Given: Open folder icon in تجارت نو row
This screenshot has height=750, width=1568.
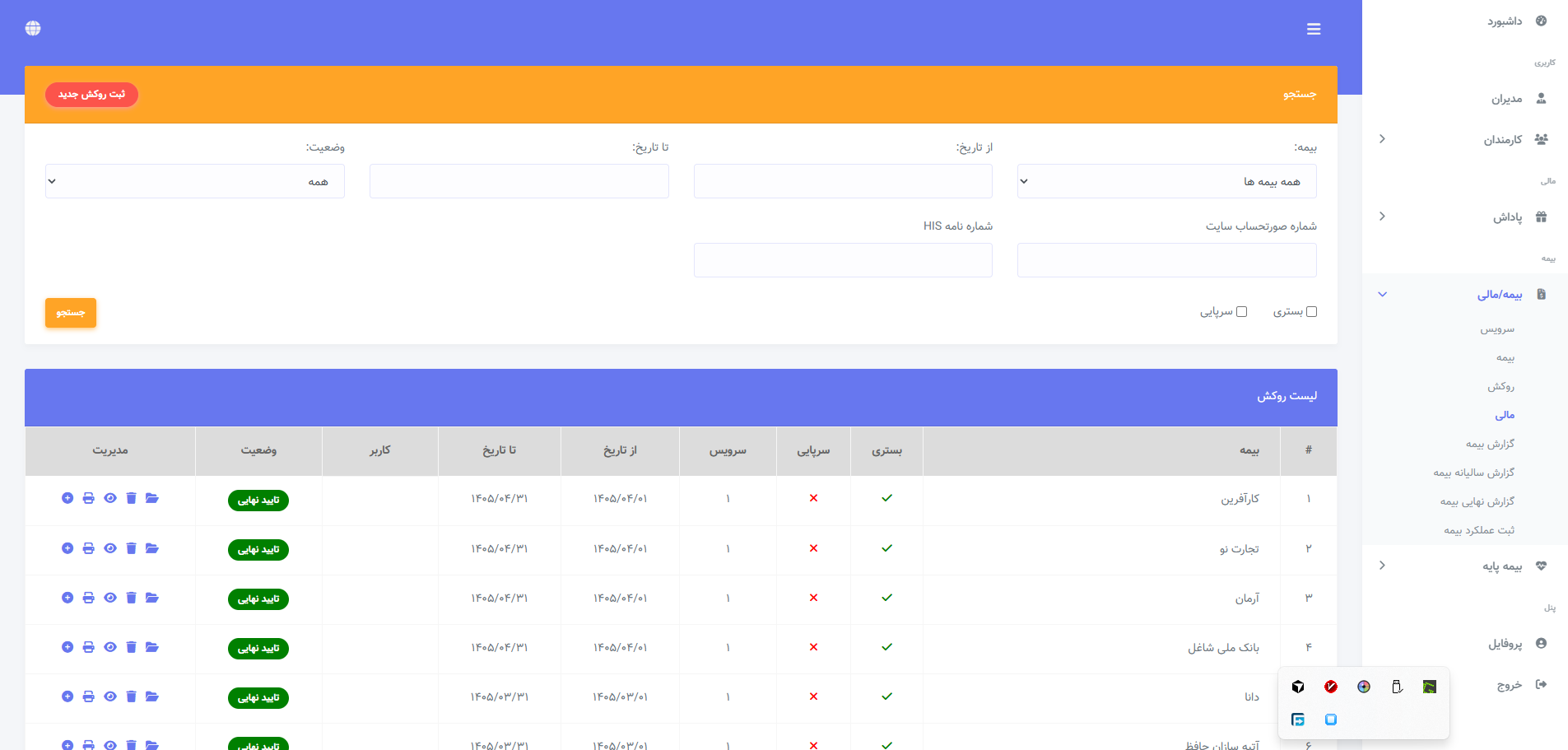Looking at the screenshot, I should (x=152, y=548).
